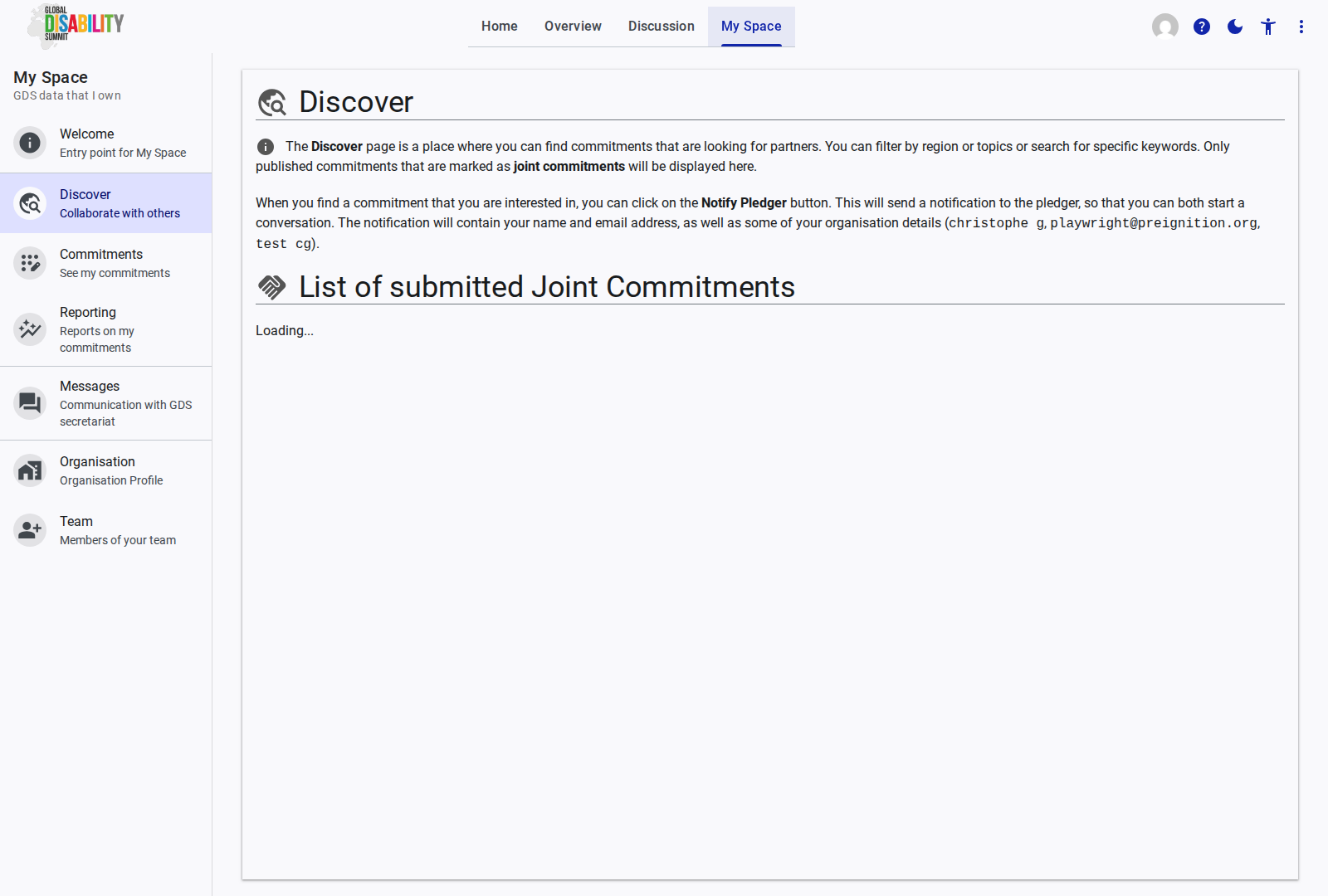The height and width of the screenshot is (896, 1328).
Task: Open the user profile avatar
Action: pyautogui.click(x=1165, y=27)
